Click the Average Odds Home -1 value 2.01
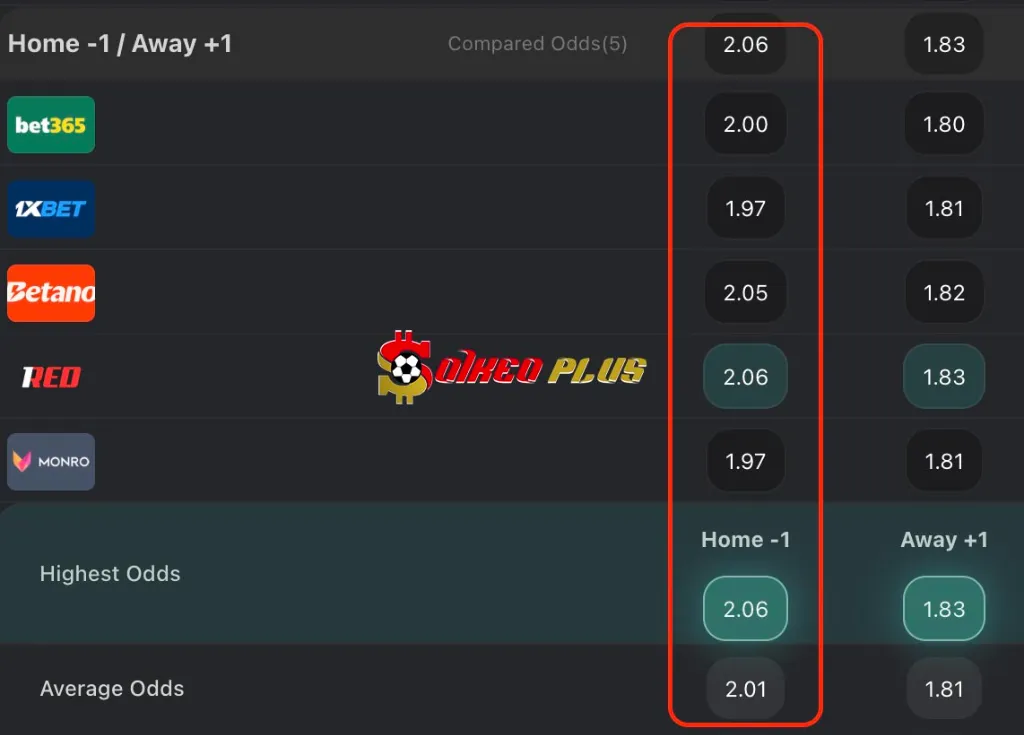The image size is (1024, 735). pos(745,689)
